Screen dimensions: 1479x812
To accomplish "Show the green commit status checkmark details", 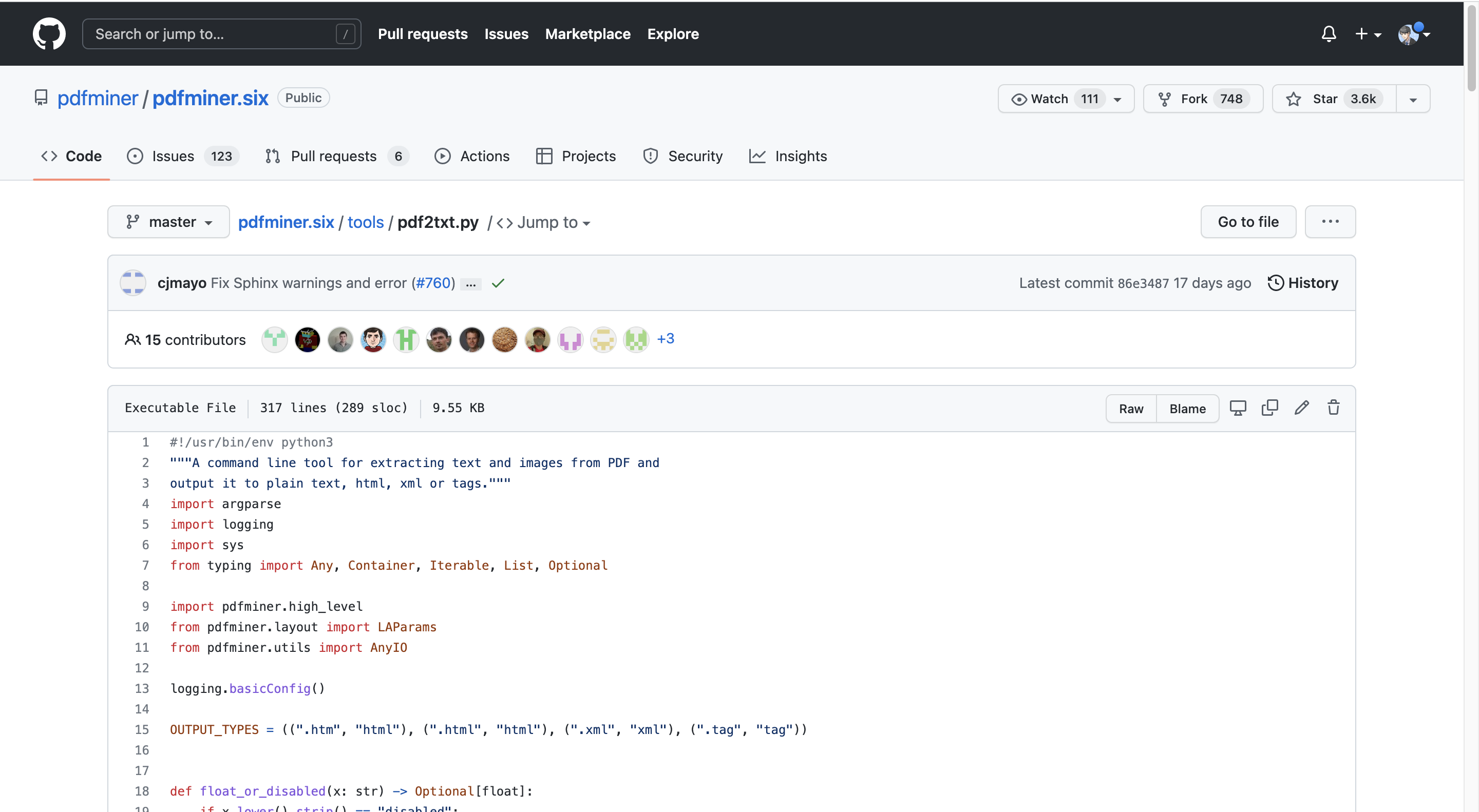I will [498, 283].
